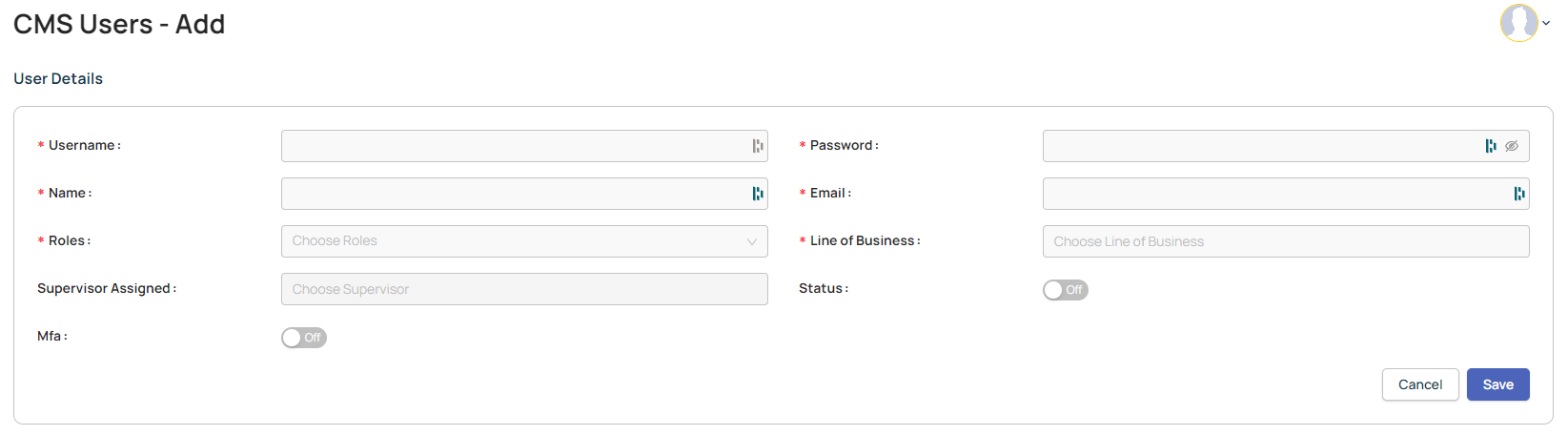
Task: Toggle the Status switch on
Action: 1066,290
